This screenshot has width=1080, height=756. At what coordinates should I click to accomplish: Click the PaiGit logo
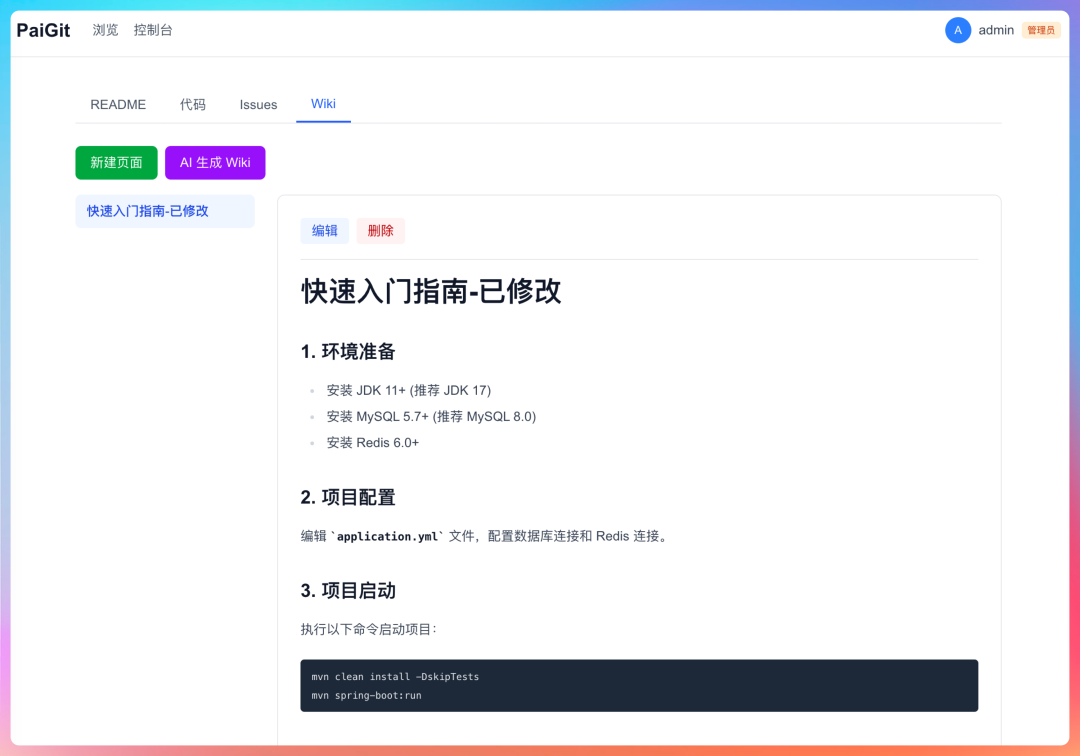coord(43,30)
